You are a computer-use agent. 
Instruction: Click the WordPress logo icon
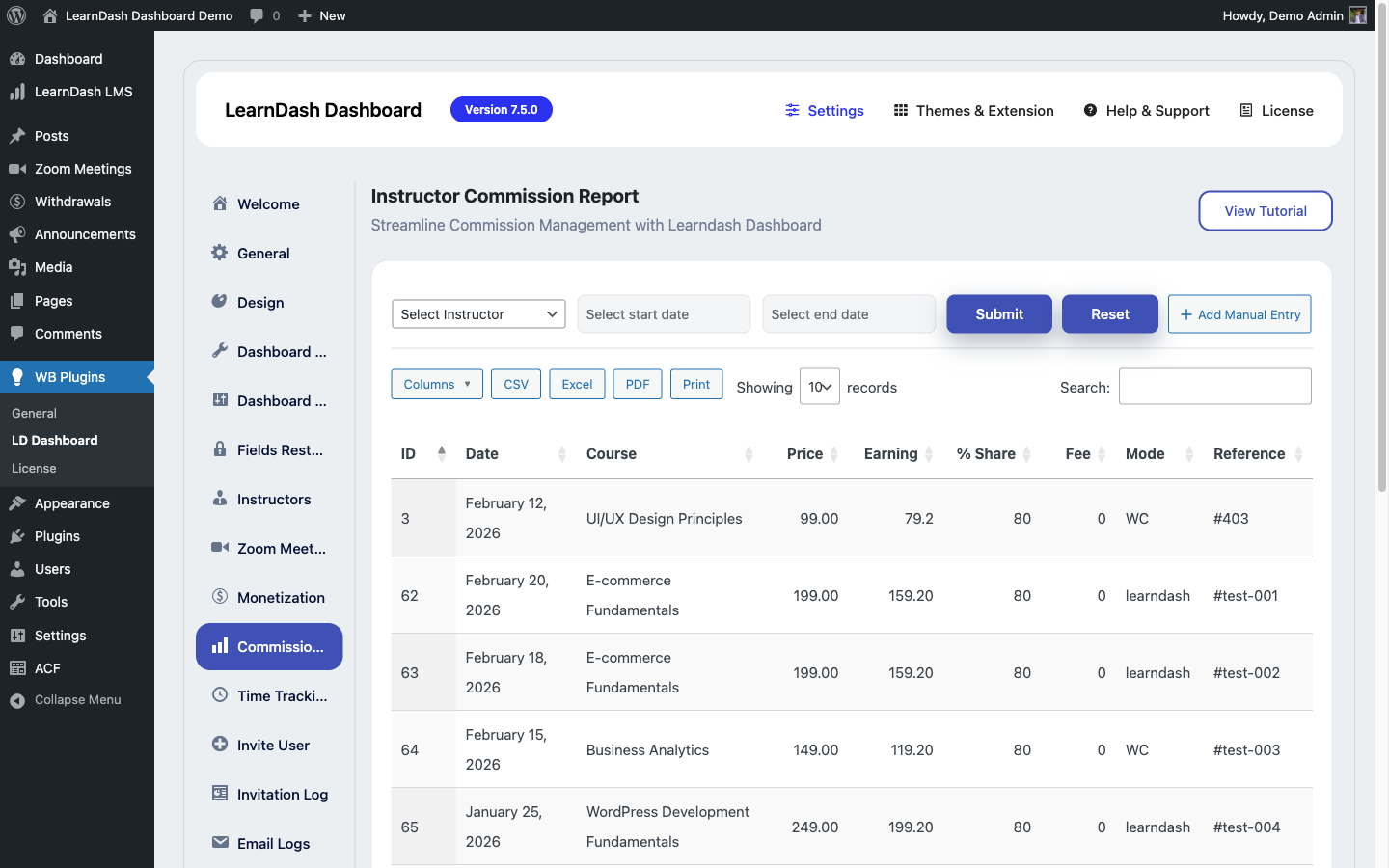16,15
